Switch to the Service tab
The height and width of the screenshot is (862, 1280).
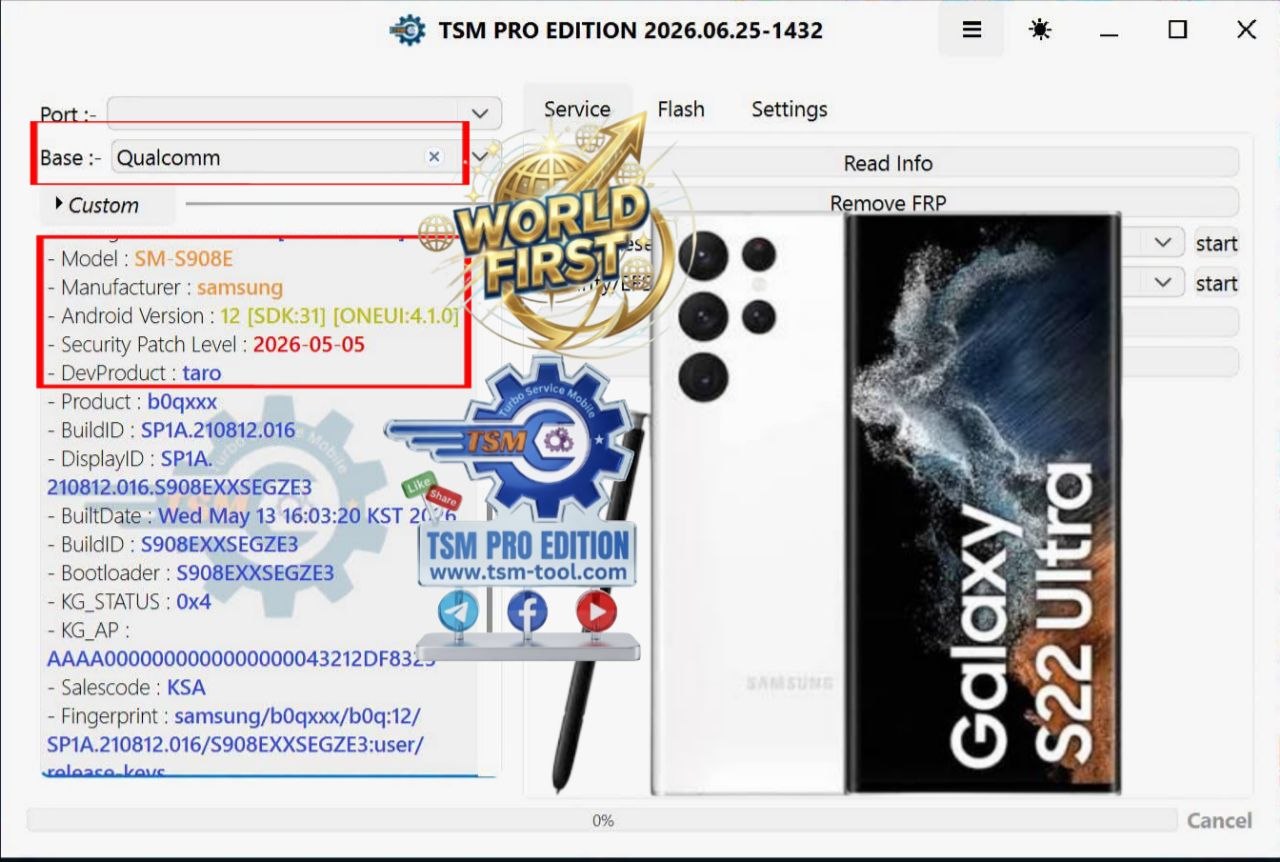(x=577, y=109)
